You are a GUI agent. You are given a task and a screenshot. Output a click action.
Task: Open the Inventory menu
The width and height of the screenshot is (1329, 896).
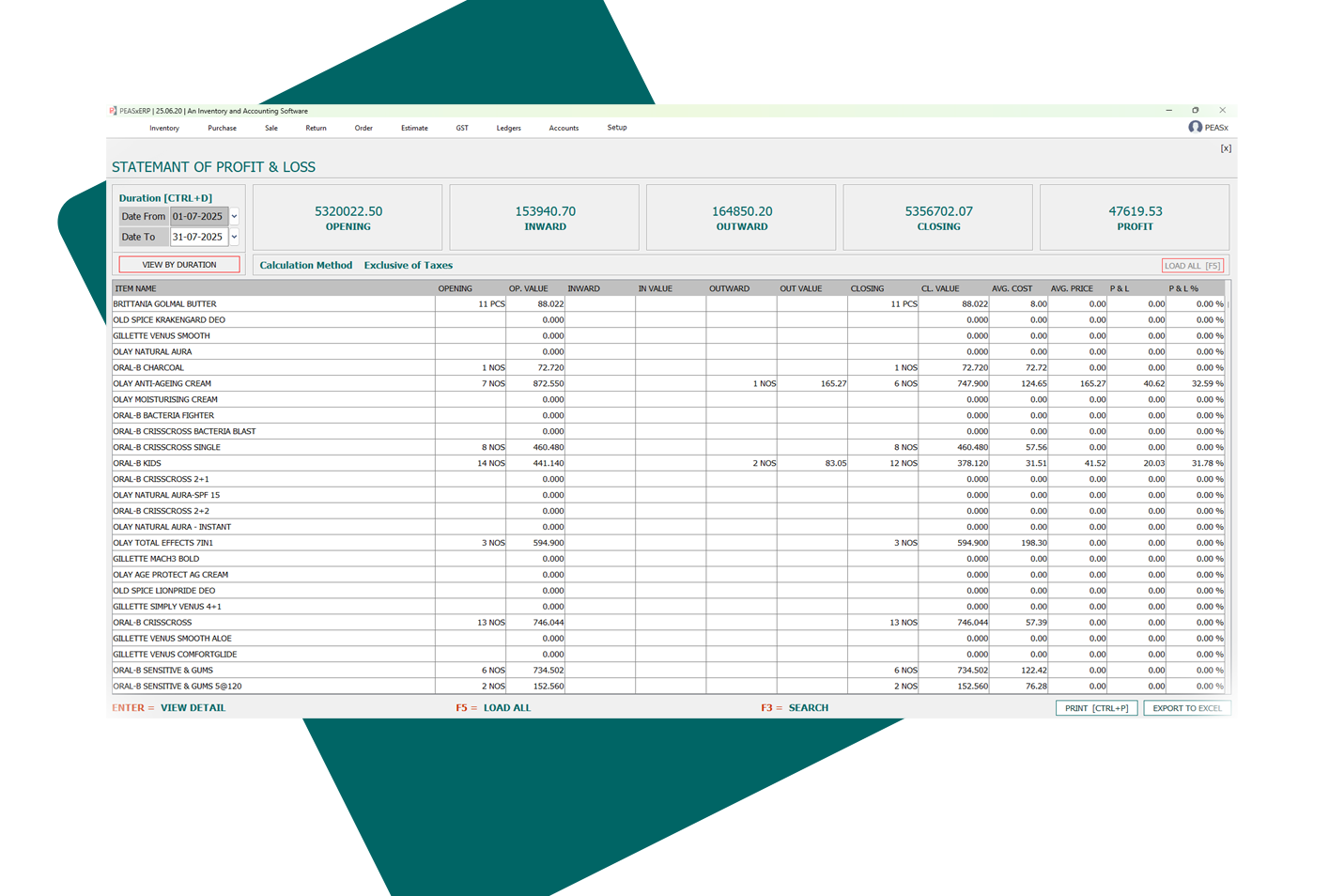tap(164, 128)
